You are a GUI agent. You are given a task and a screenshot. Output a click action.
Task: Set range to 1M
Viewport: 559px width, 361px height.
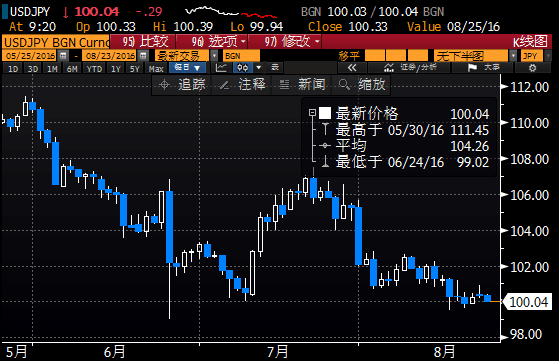52,68
